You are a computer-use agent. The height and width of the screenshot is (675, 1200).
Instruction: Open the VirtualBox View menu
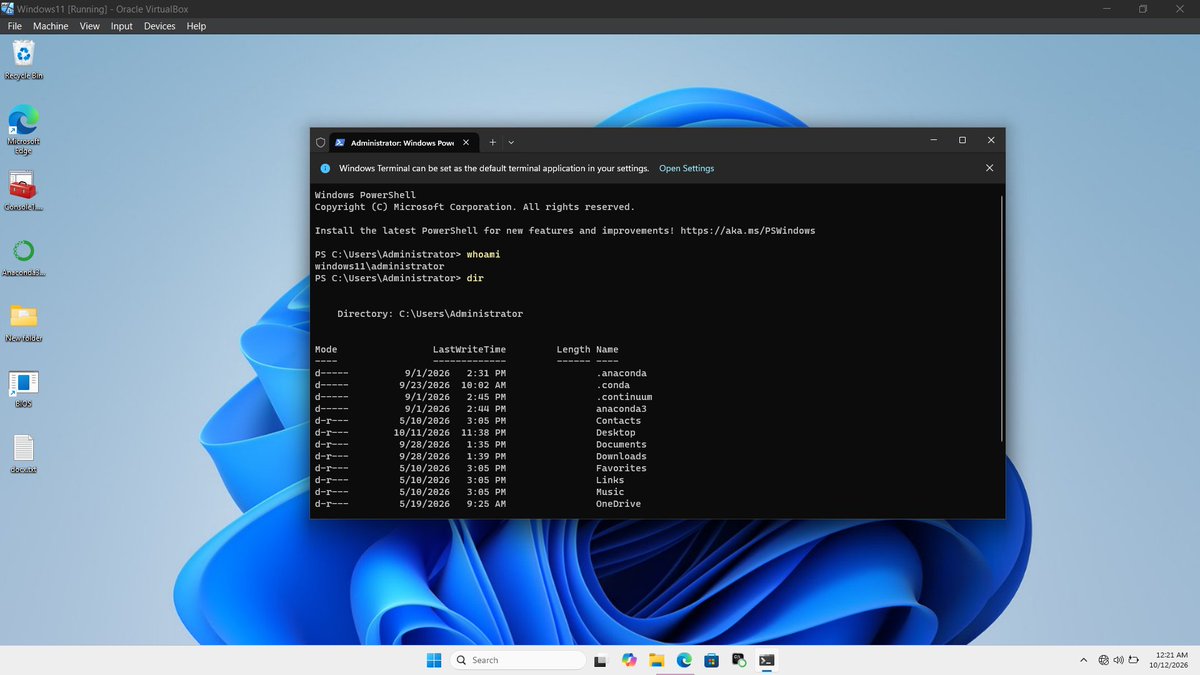tap(90, 26)
